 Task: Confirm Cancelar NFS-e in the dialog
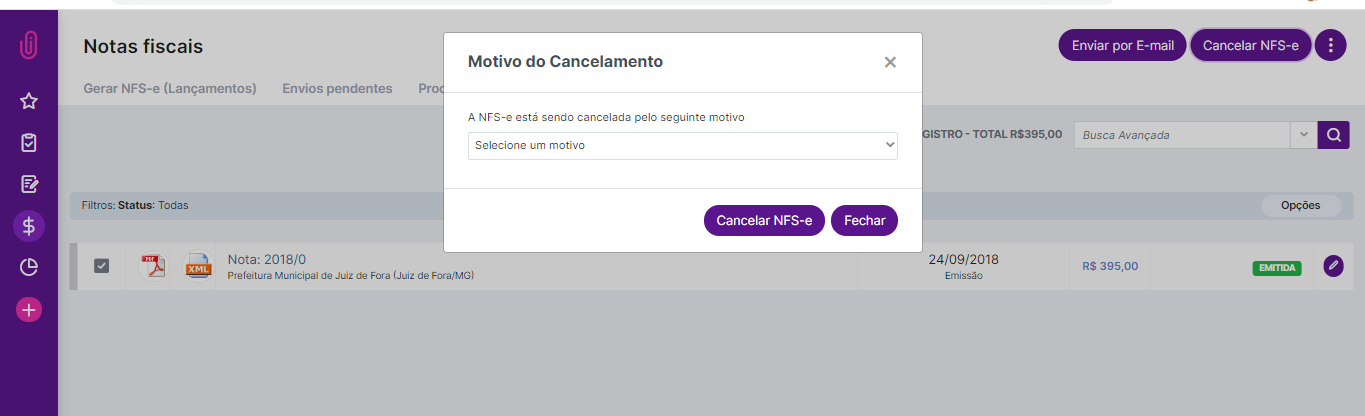click(764, 220)
